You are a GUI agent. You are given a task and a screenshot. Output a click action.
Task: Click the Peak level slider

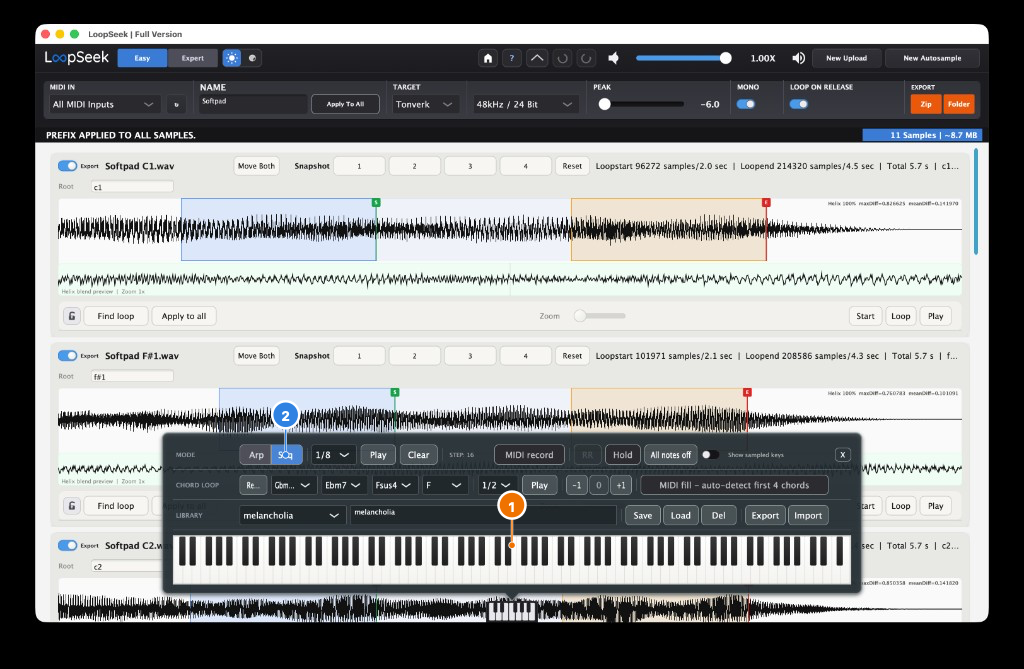coord(642,104)
